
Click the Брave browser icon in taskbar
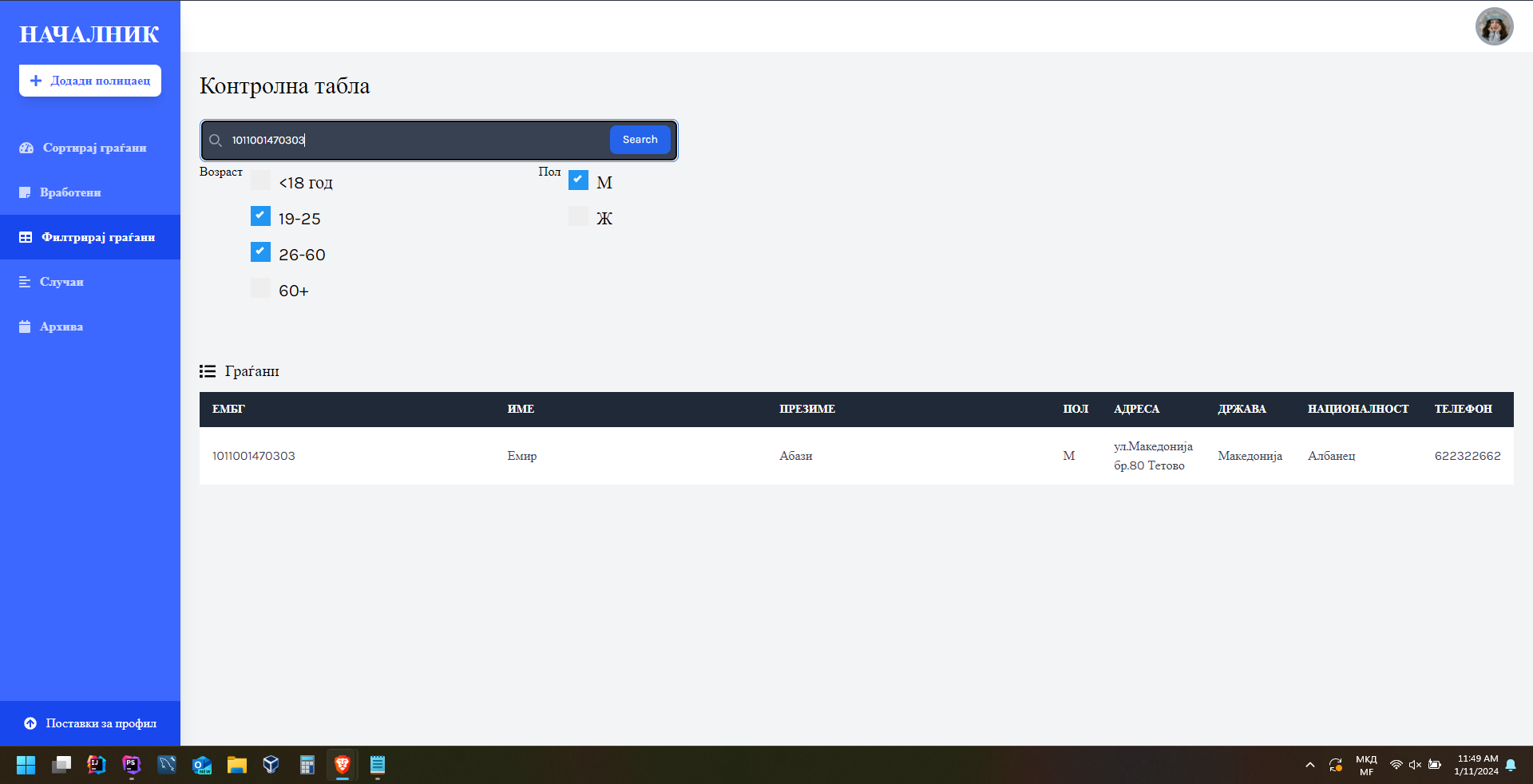click(343, 765)
